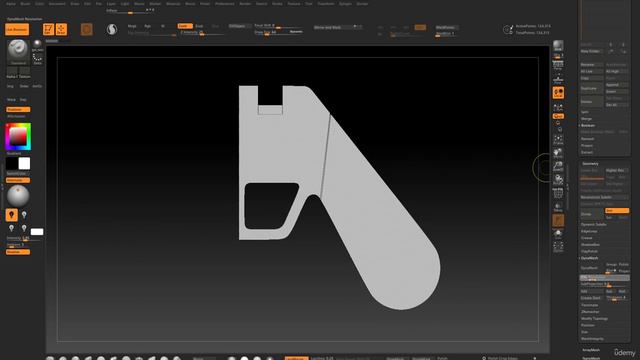Image resolution: width=640 pixels, height=360 pixels.
Task: Toggle the Live Boolean button
Action: coord(17,29)
